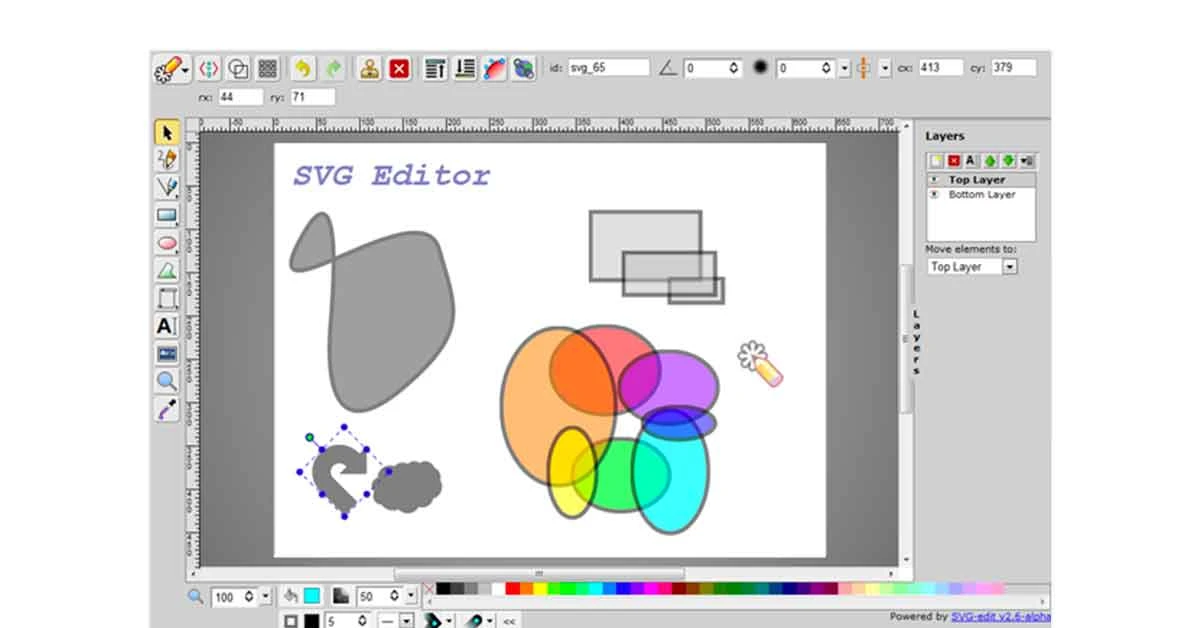The image size is (1200, 628).
Task: Toggle Bottom Layer visibility eye
Action: pos(934,193)
